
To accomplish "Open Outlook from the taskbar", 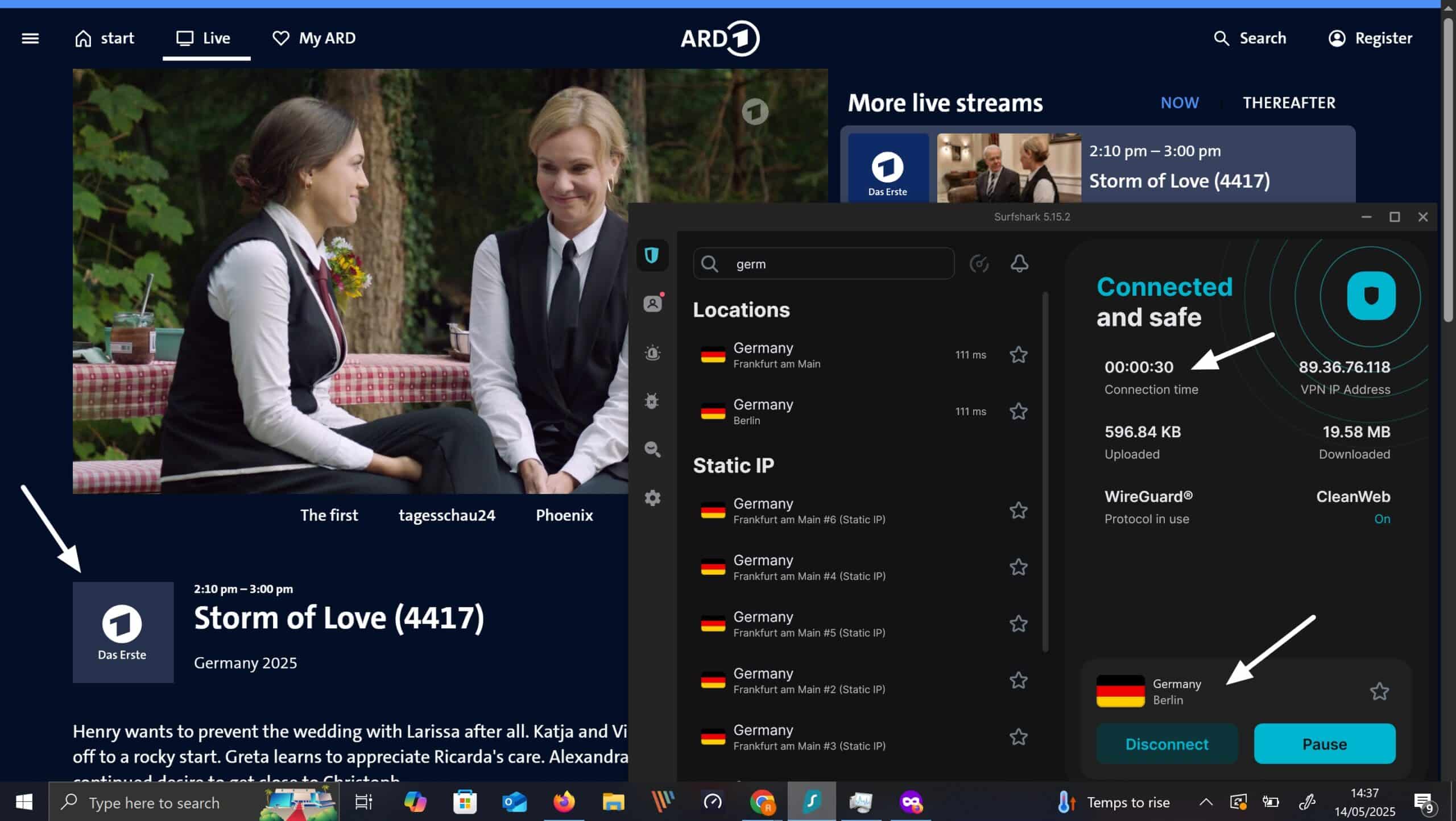I will 515,802.
